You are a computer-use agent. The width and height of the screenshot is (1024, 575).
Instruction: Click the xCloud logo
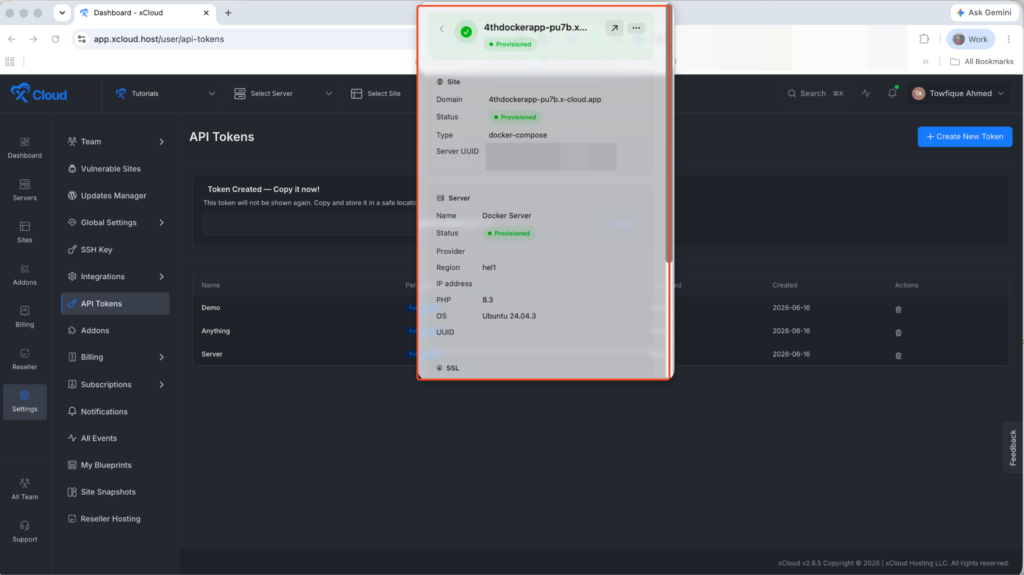39,93
